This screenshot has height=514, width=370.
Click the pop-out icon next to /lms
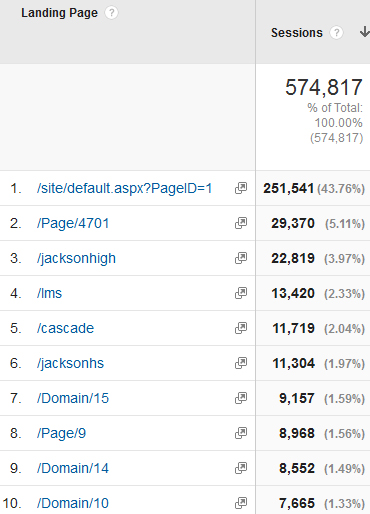pos(241,293)
